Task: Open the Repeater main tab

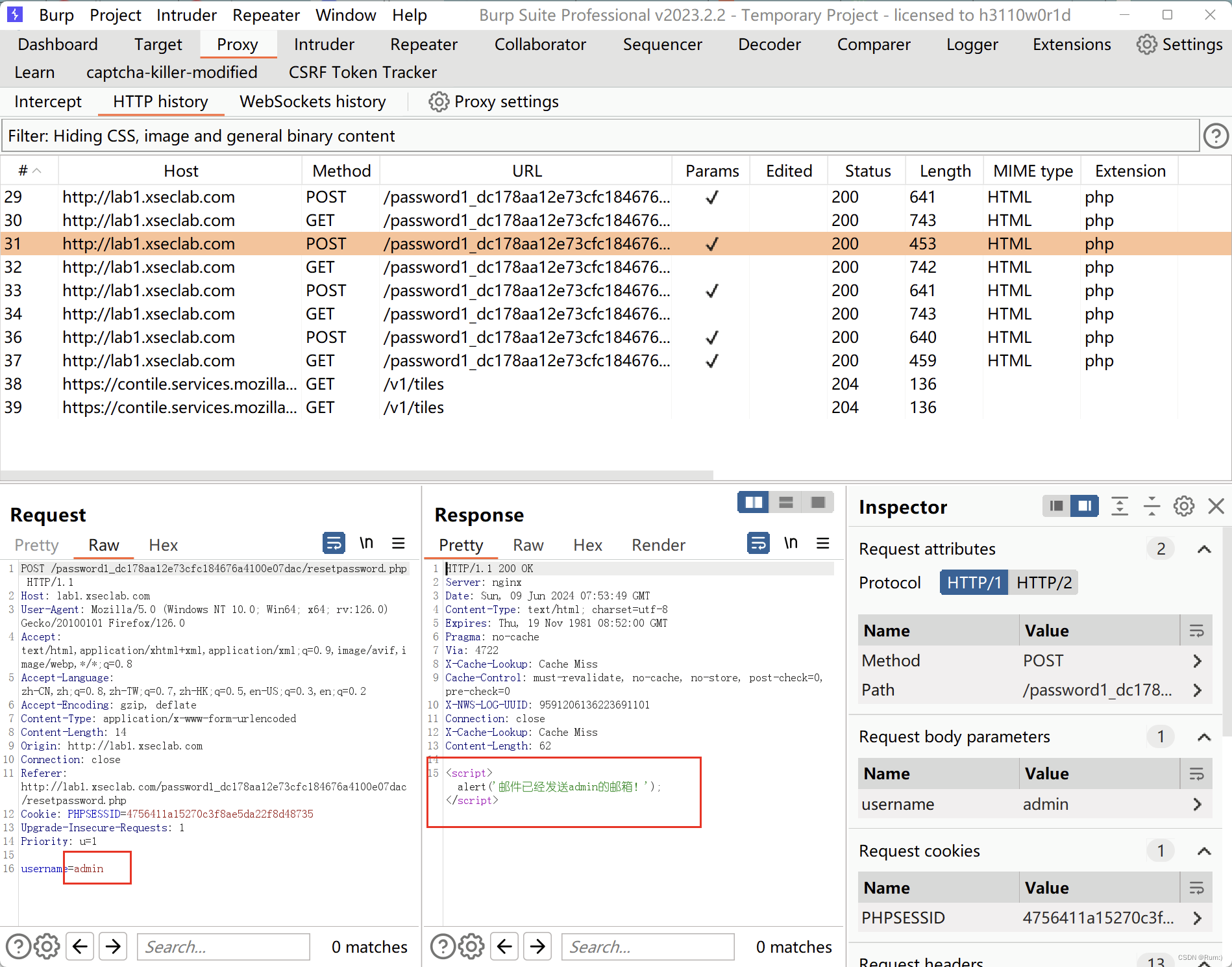Action: click(x=424, y=44)
